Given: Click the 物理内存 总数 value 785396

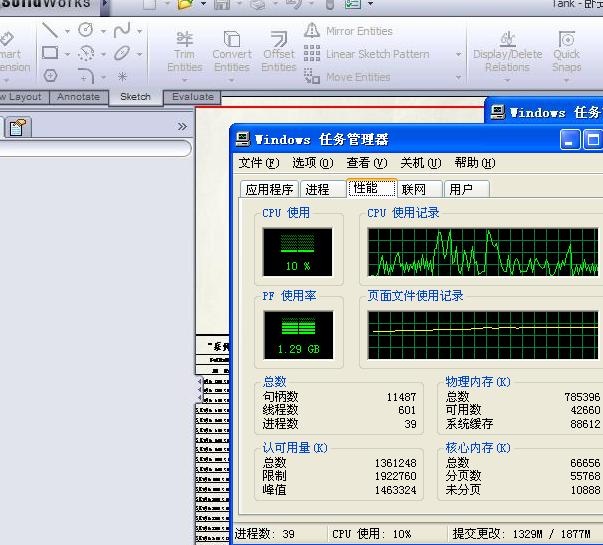Looking at the screenshot, I should [x=582, y=397].
